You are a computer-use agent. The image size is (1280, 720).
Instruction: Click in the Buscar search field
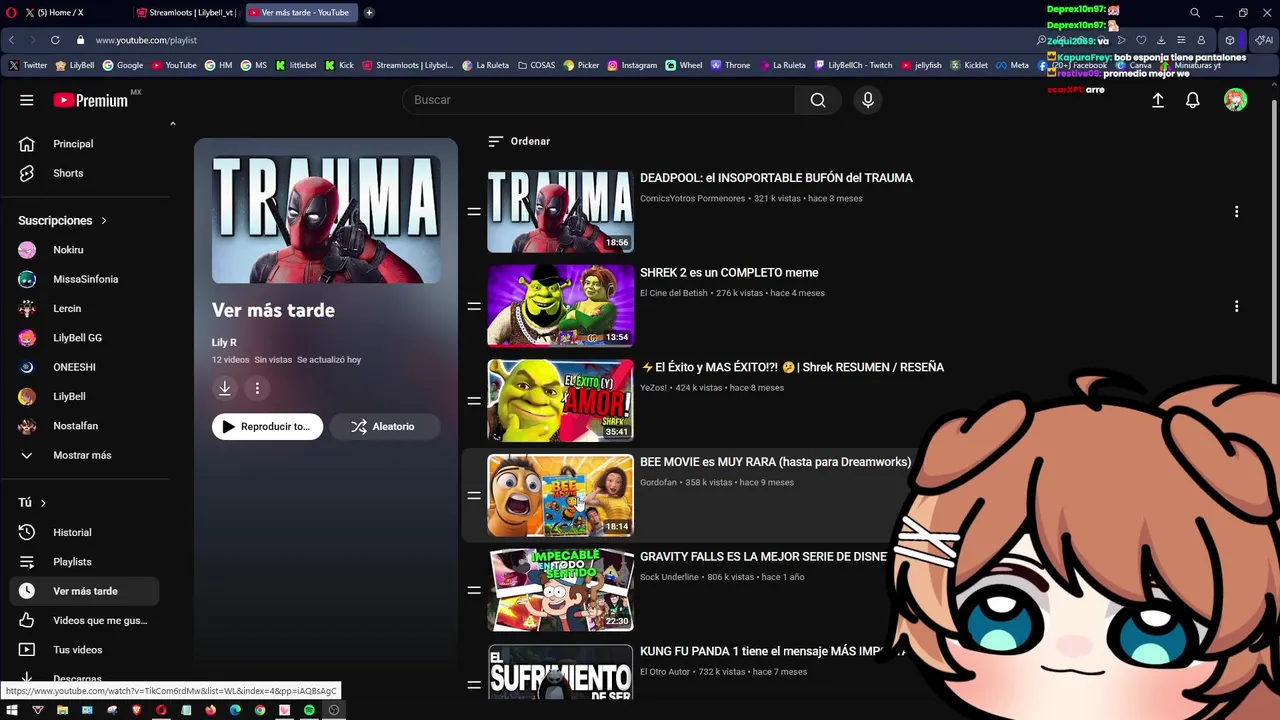coord(600,100)
